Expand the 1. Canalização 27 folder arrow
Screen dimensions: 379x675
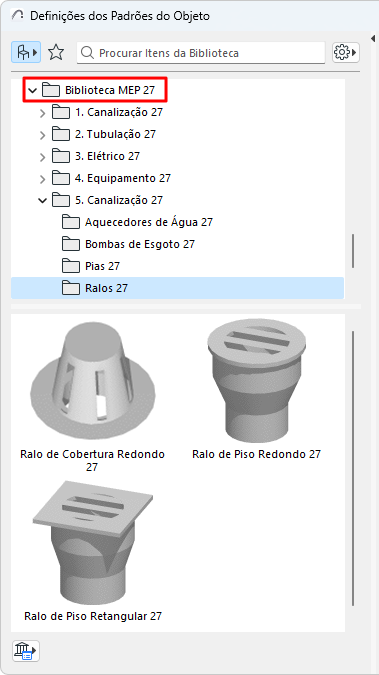click(42, 113)
